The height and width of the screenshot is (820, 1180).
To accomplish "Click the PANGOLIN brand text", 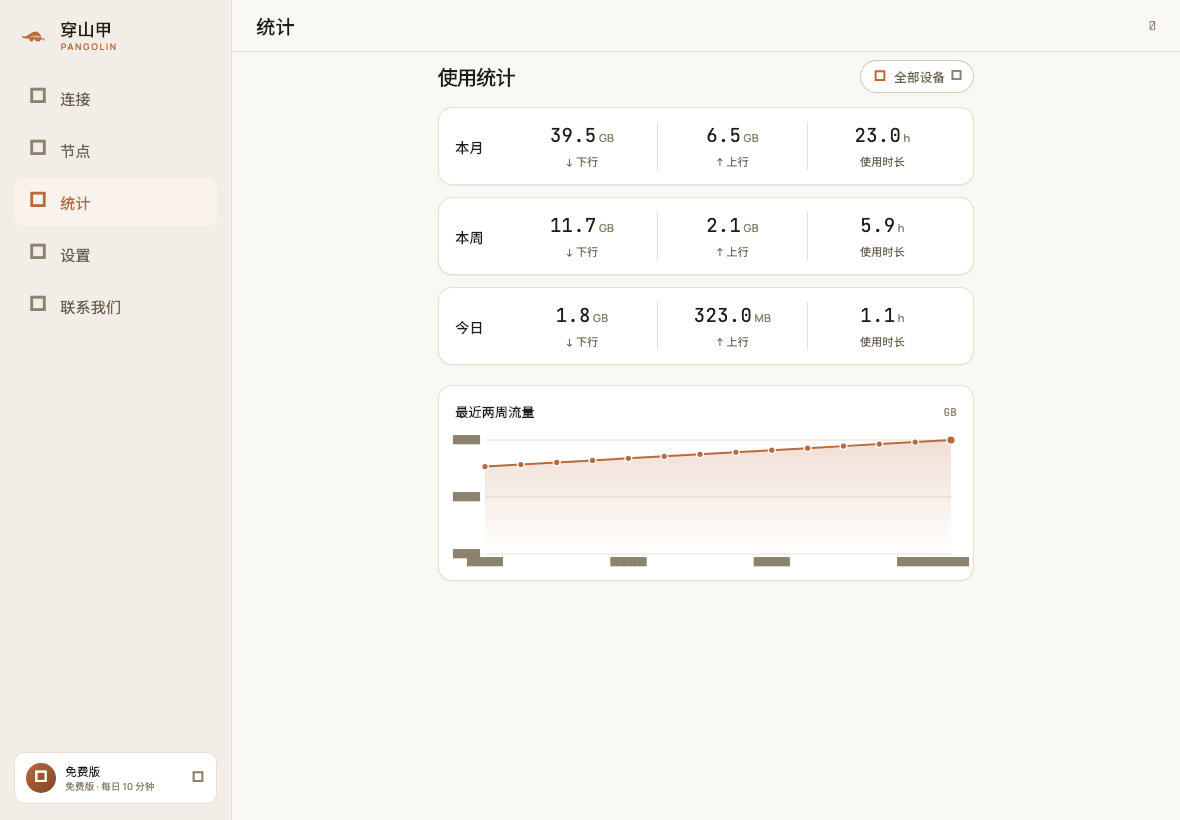I will [x=89, y=47].
